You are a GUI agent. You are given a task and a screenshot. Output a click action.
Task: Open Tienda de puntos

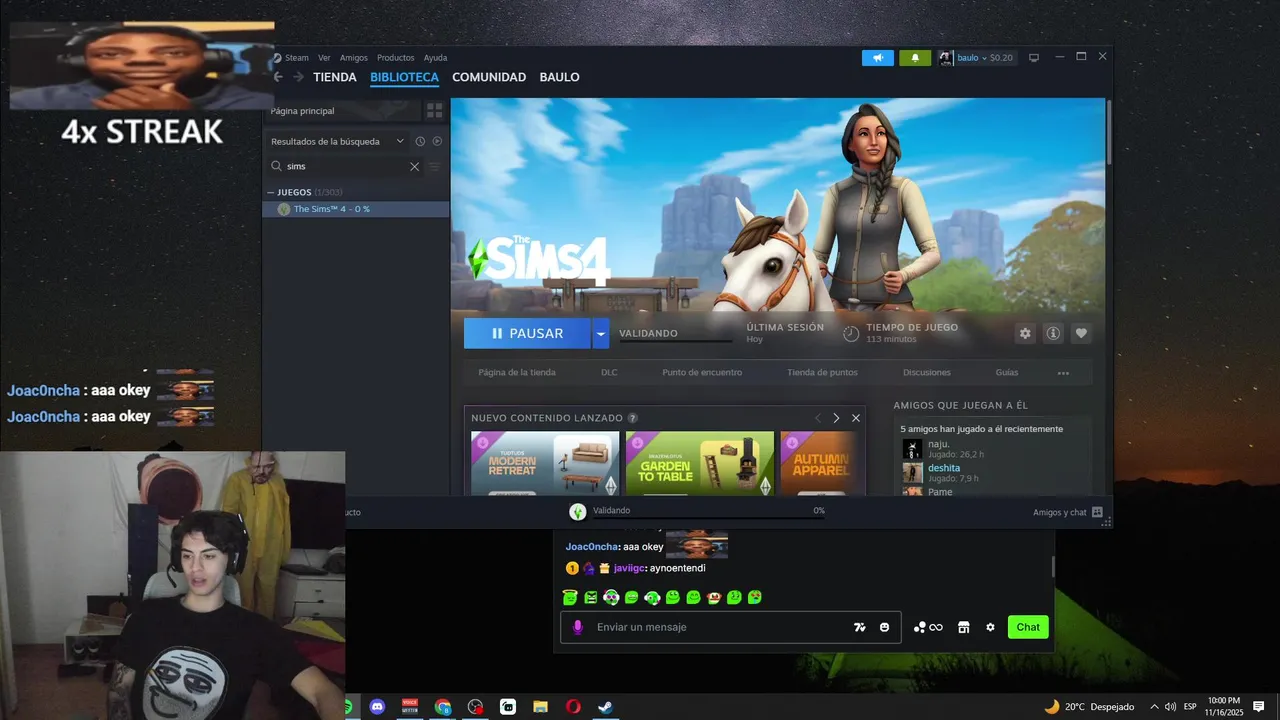[x=822, y=373]
